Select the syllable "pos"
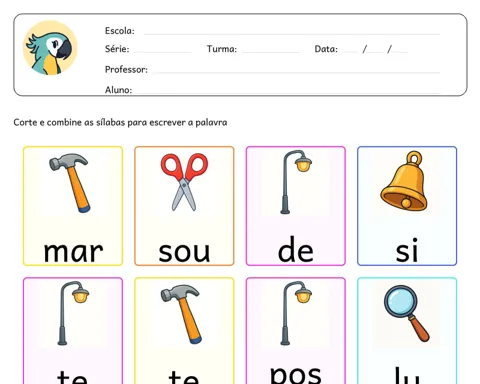The height and width of the screenshot is (384, 480). coord(296,374)
